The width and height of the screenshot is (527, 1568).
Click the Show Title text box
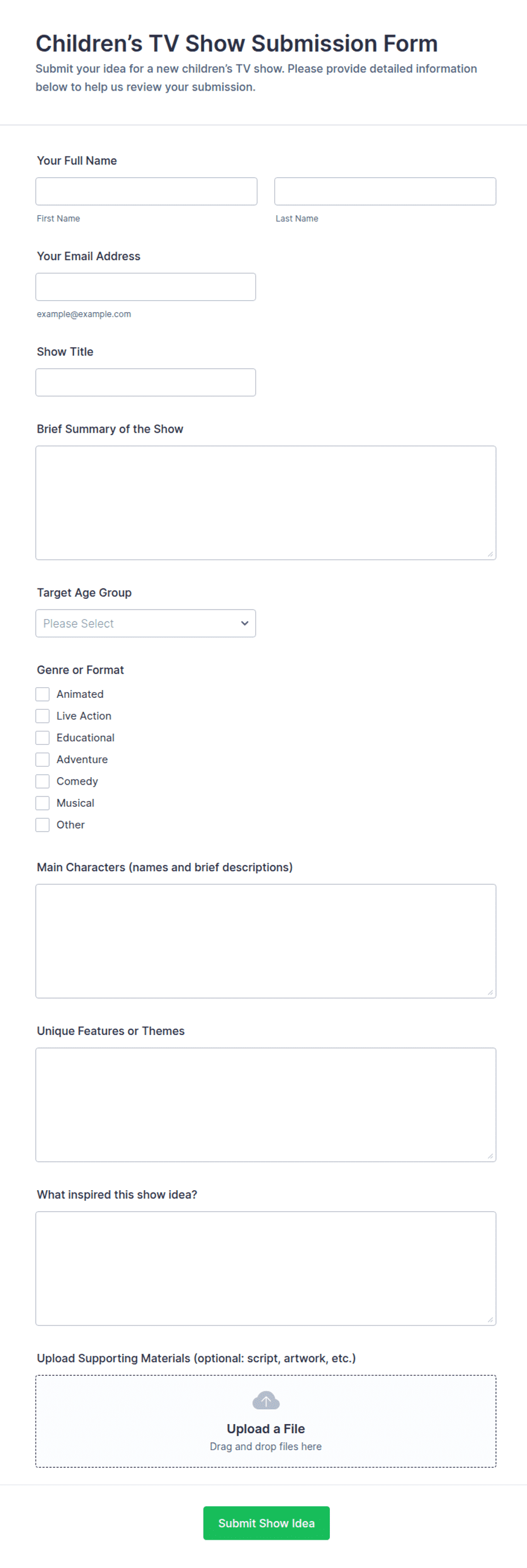click(x=146, y=382)
